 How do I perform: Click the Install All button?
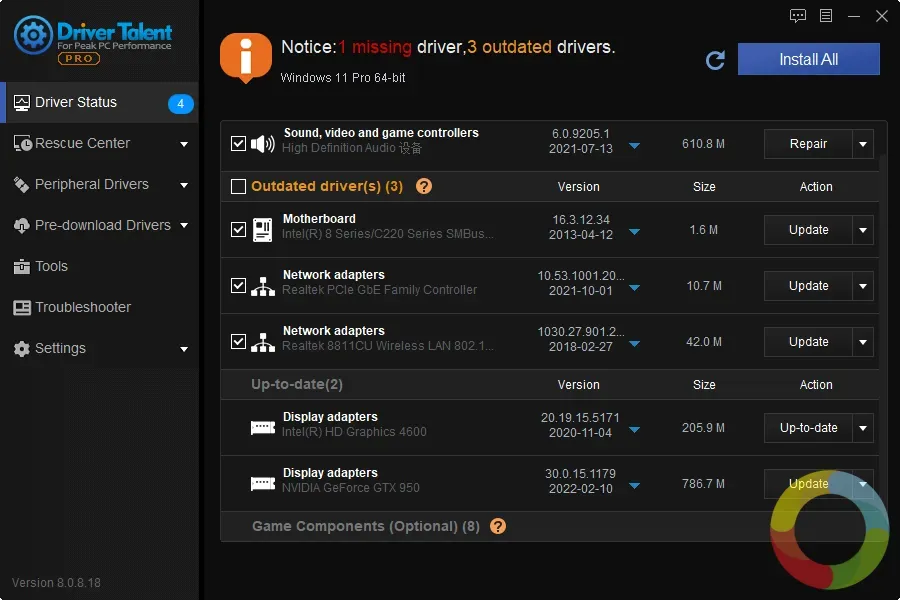pos(808,59)
